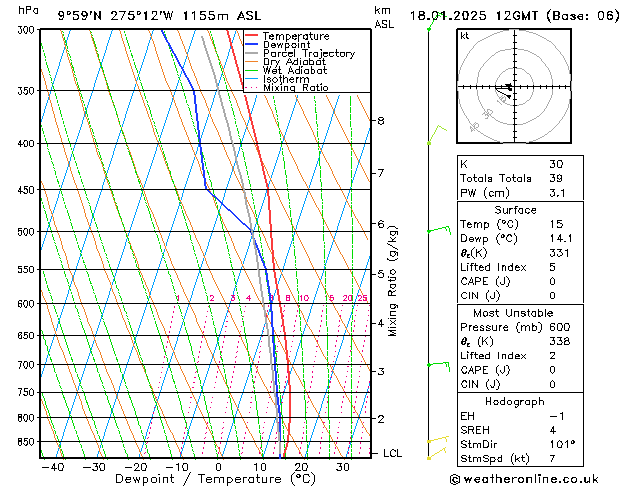Click the Most Unstable theta-e value 338

coord(560,341)
